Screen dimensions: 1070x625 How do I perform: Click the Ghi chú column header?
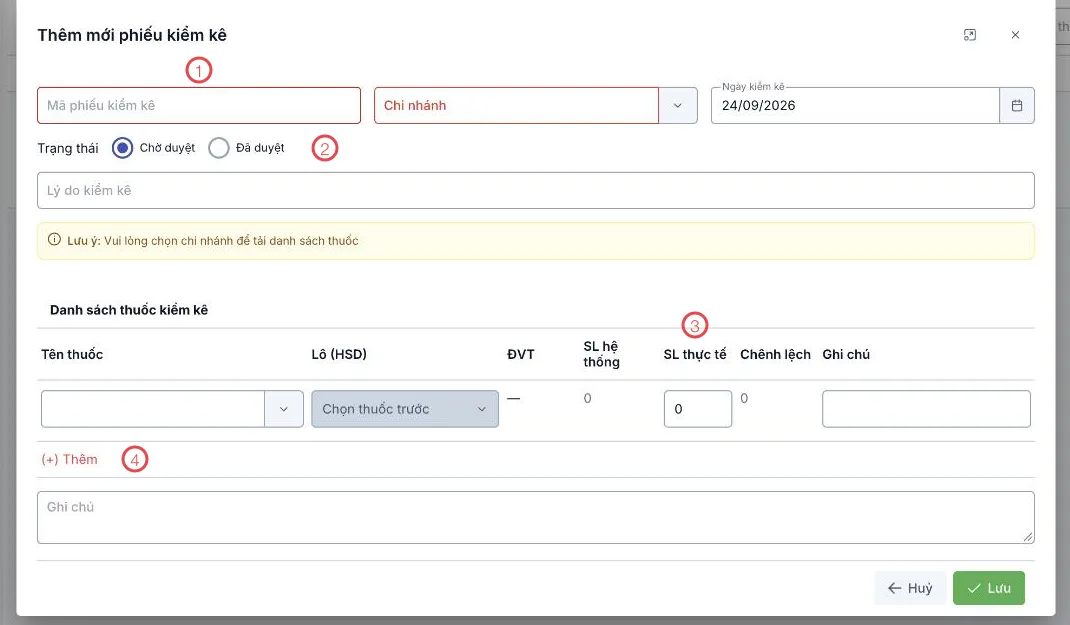(x=846, y=354)
